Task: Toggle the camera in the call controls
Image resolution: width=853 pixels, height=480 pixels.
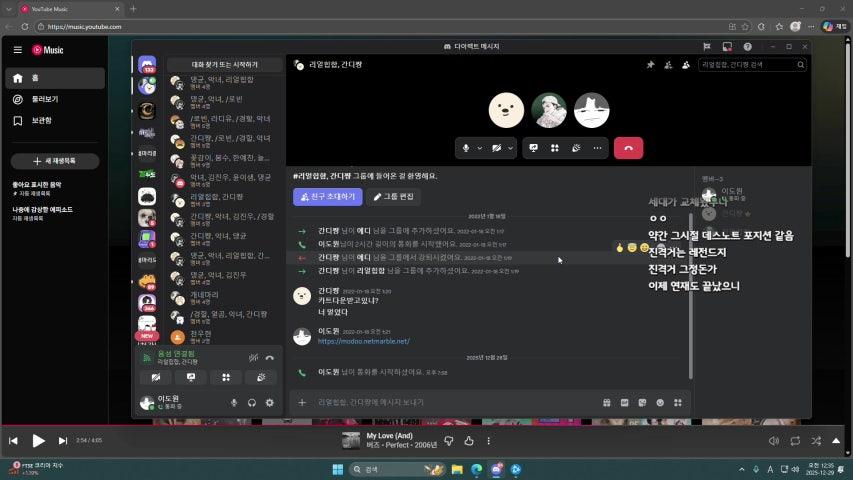Action: [x=496, y=148]
